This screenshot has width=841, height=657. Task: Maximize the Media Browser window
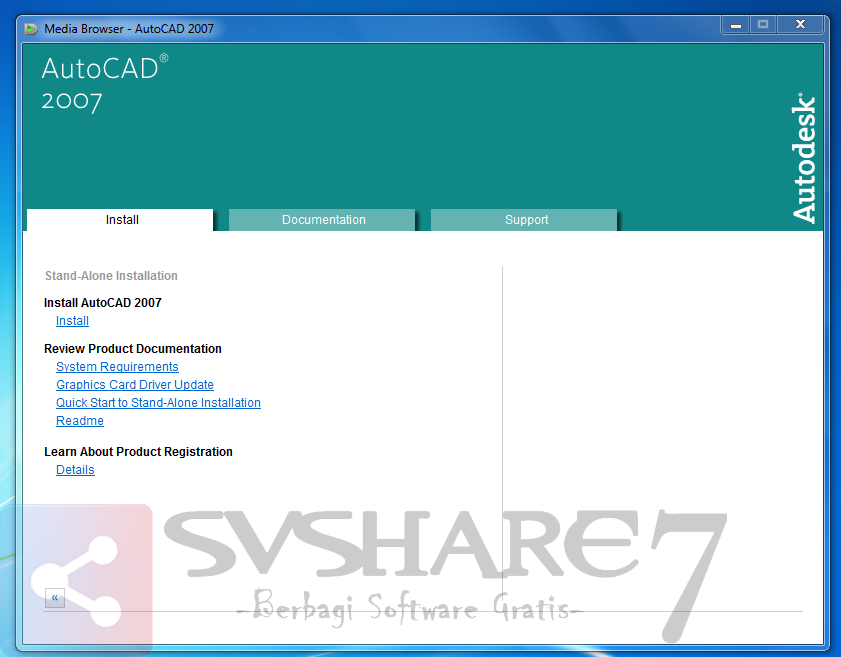[763, 25]
